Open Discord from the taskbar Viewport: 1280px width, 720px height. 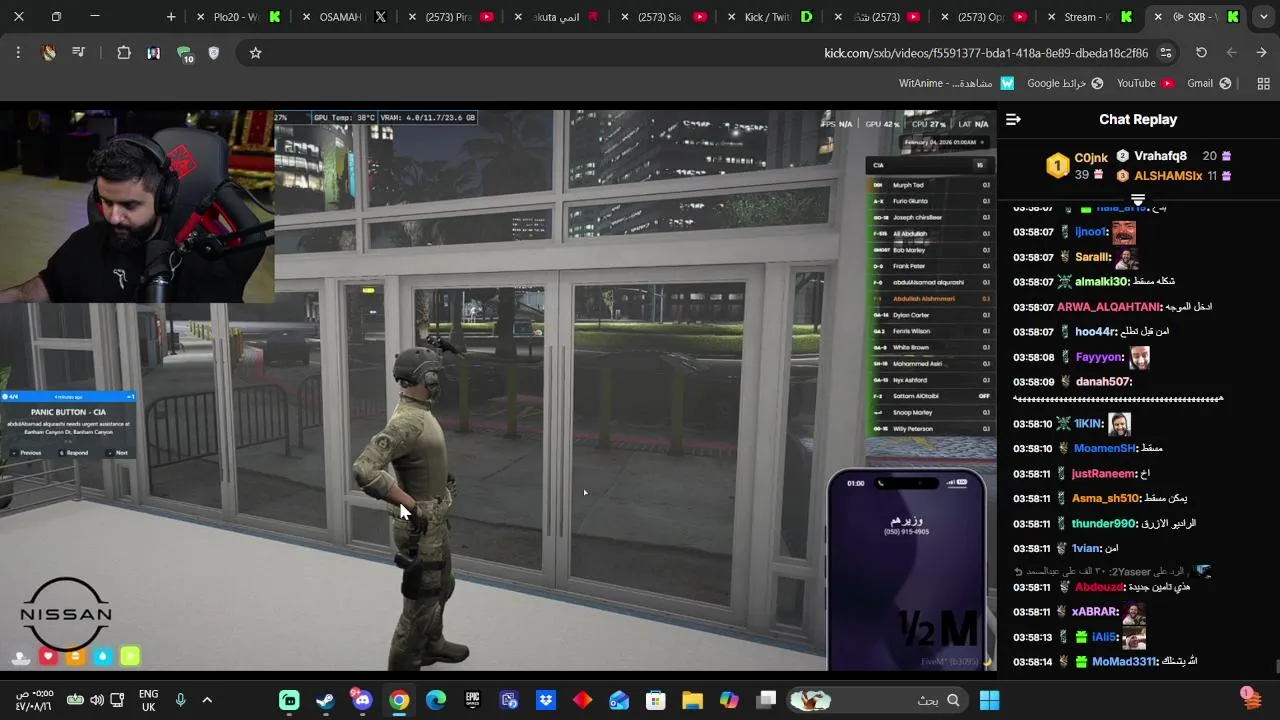(x=362, y=700)
